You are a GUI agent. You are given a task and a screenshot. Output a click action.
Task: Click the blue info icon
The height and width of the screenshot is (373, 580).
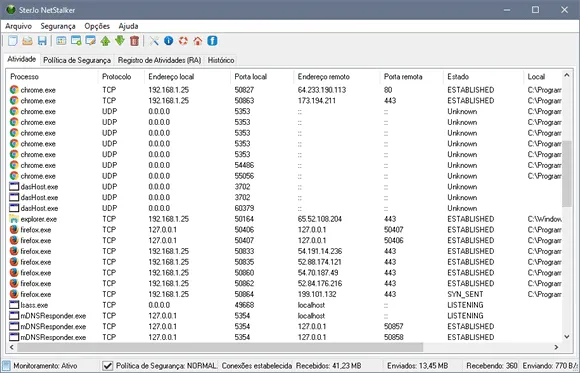169,41
